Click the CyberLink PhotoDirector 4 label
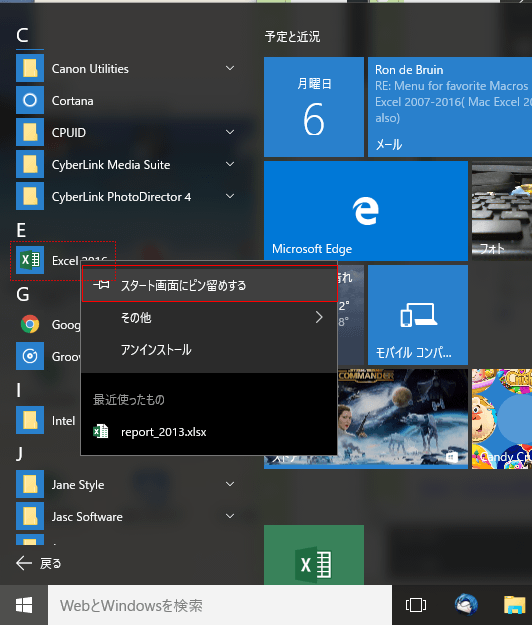532x625 pixels. [x=121, y=197]
